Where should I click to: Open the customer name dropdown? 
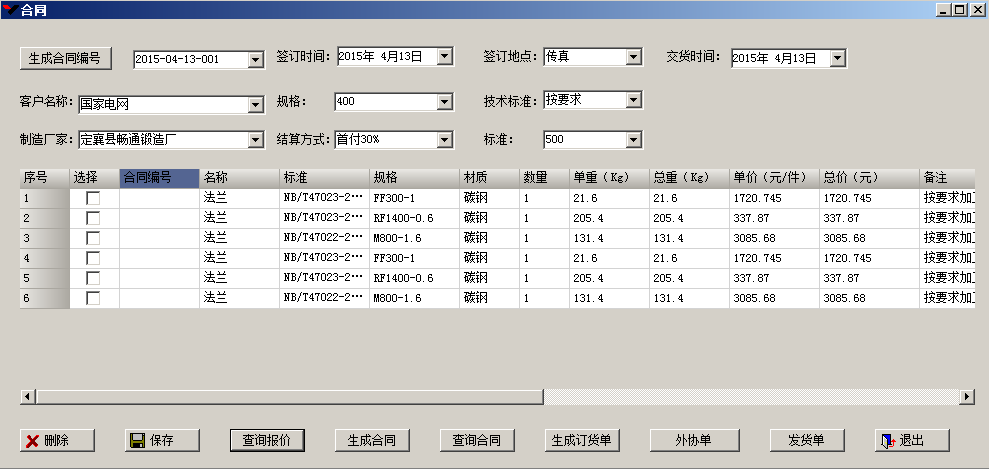click(255, 104)
